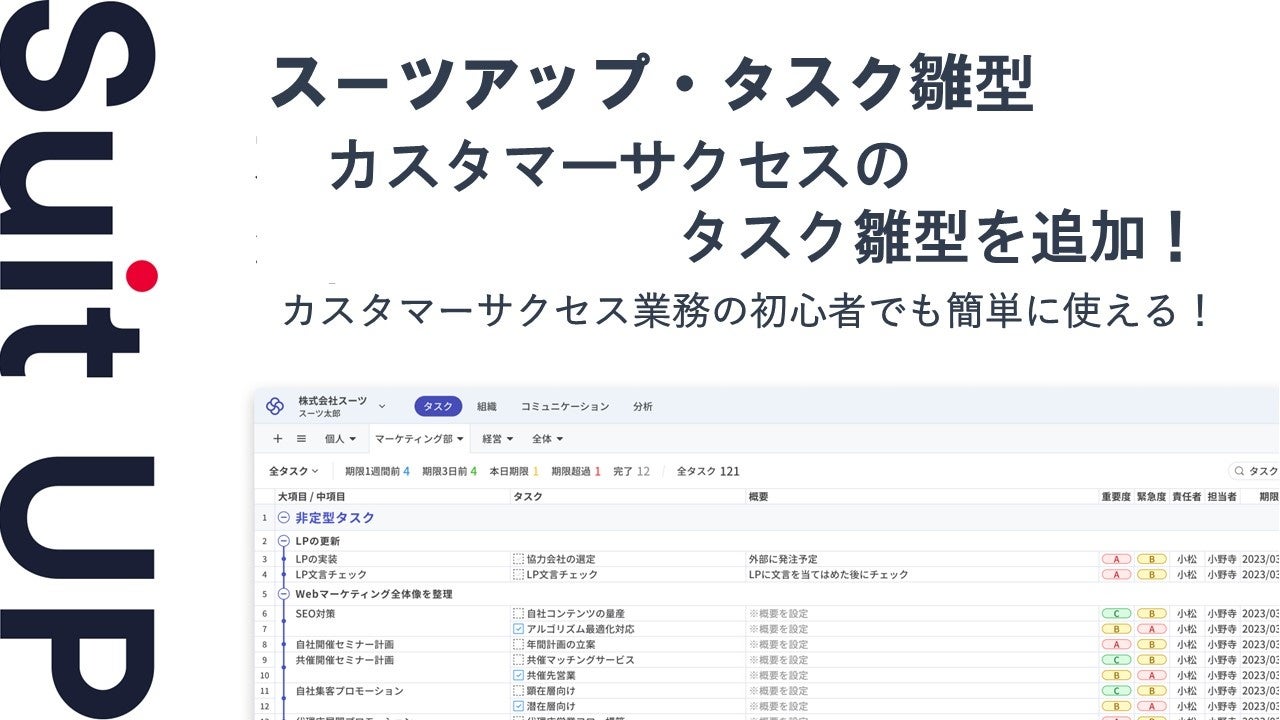The image size is (1280, 720).
Task: Filter by 本日期限 tasks
Action: (x=514, y=471)
